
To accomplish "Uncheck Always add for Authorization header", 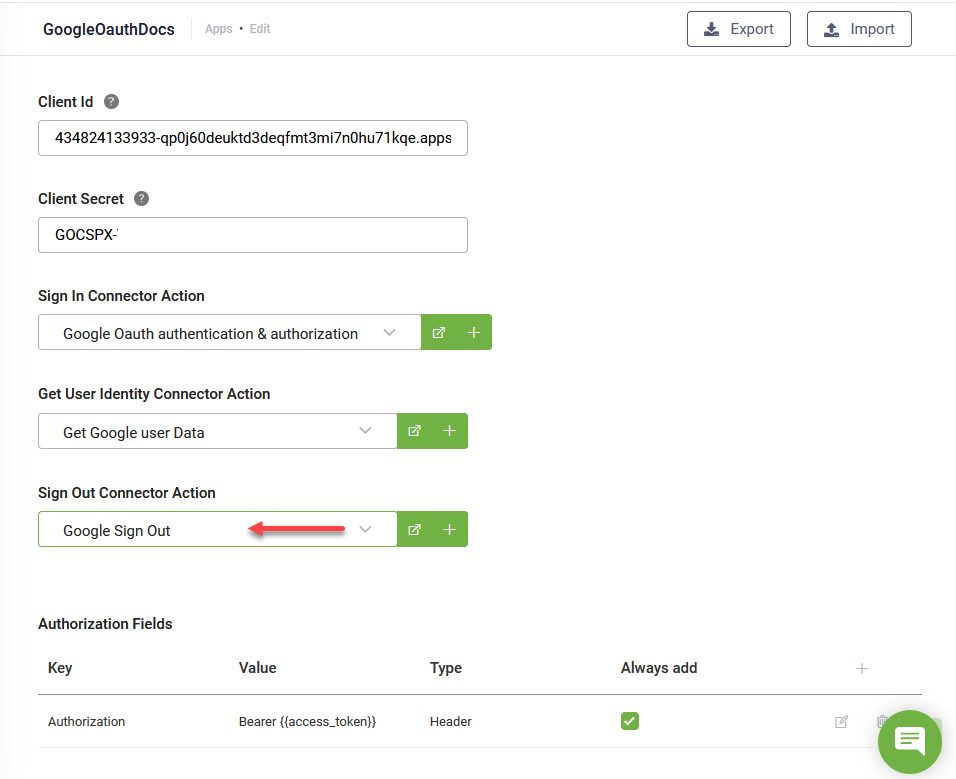I will pyautogui.click(x=630, y=721).
